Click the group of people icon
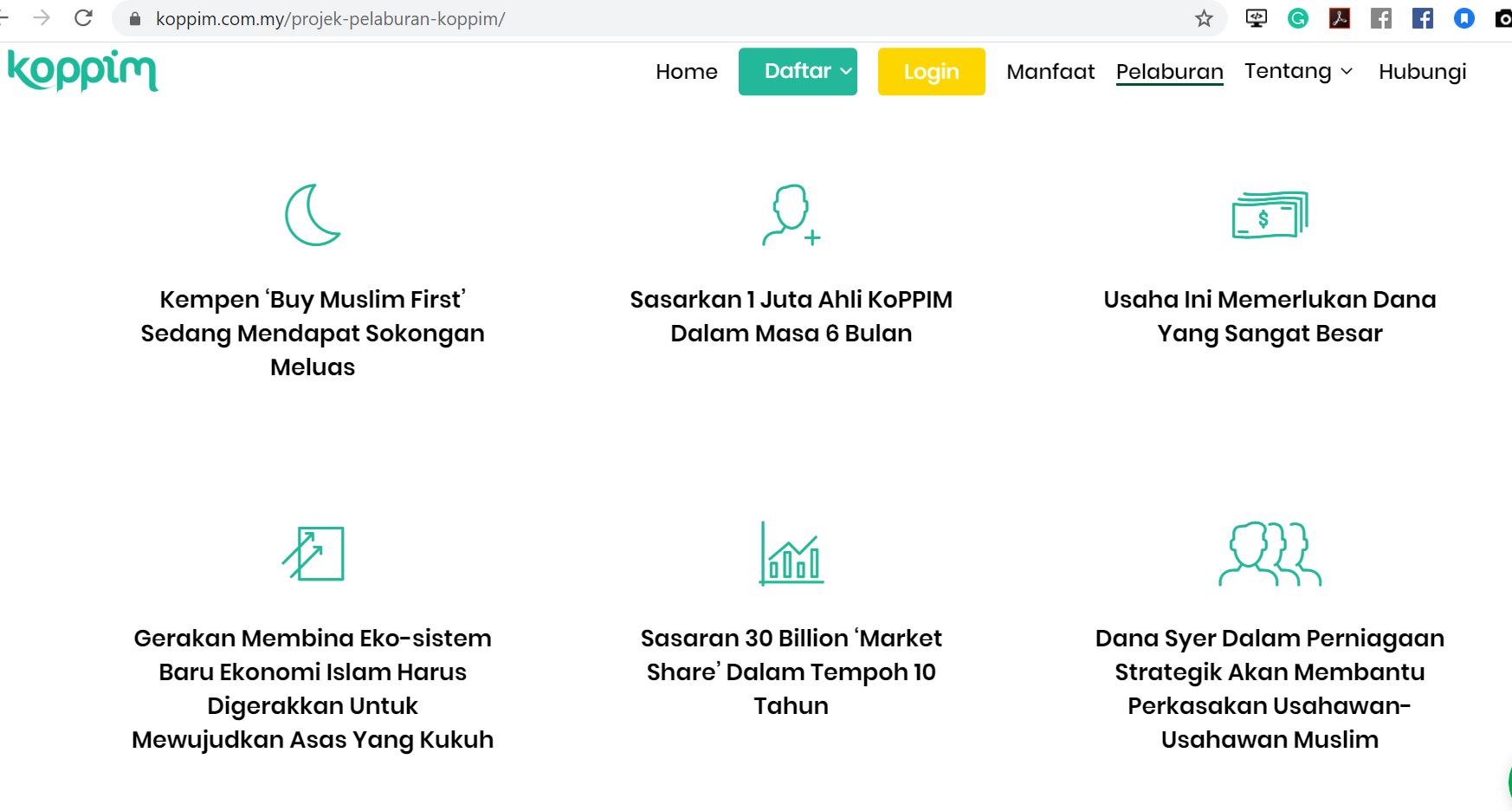Screen dimensions: 1512x811 (x=1270, y=554)
